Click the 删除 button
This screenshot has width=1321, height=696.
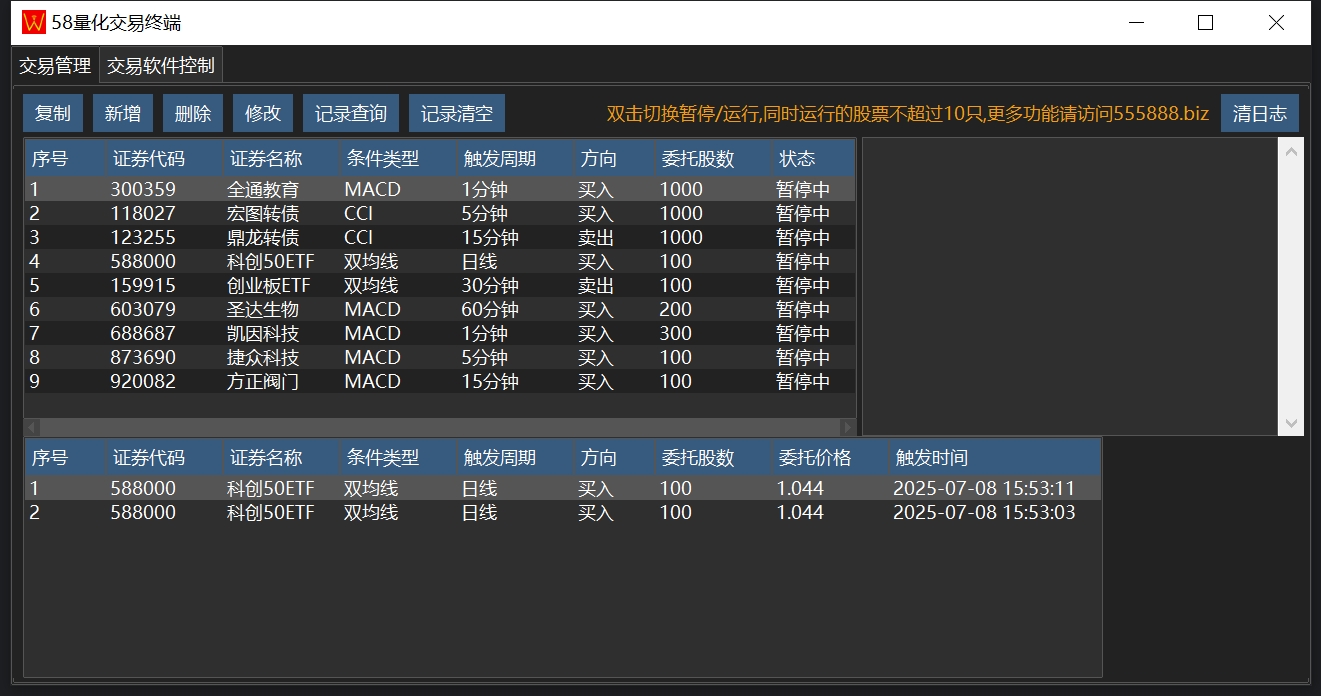coord(193,114)
